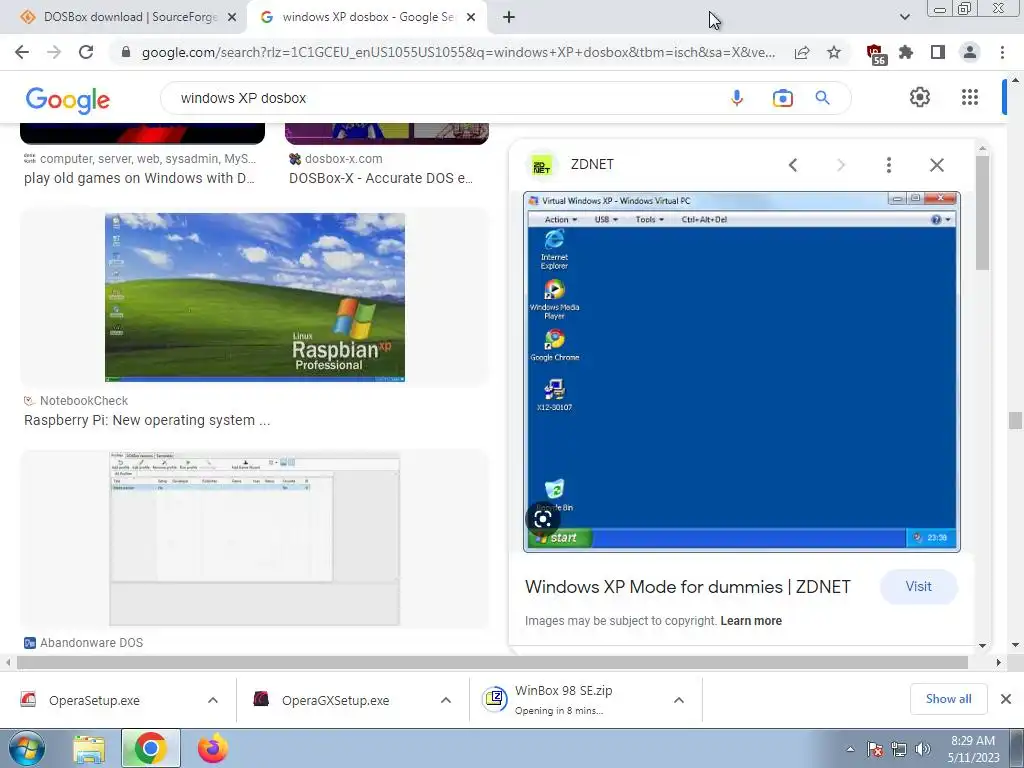
Task: Visit the ZDNET page
Action: (918, 586)
